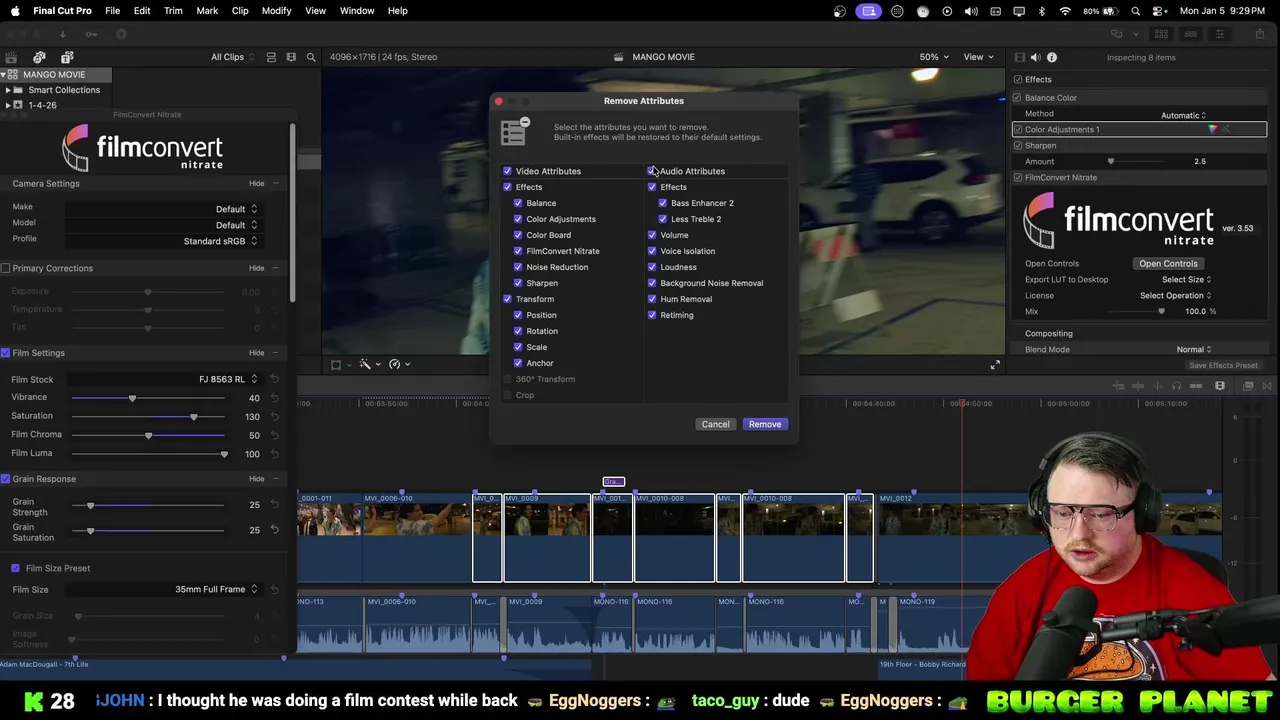Open the retiming speedometer menu
The height and width of the screenshot is (720, 1280).
click(399, 365)
